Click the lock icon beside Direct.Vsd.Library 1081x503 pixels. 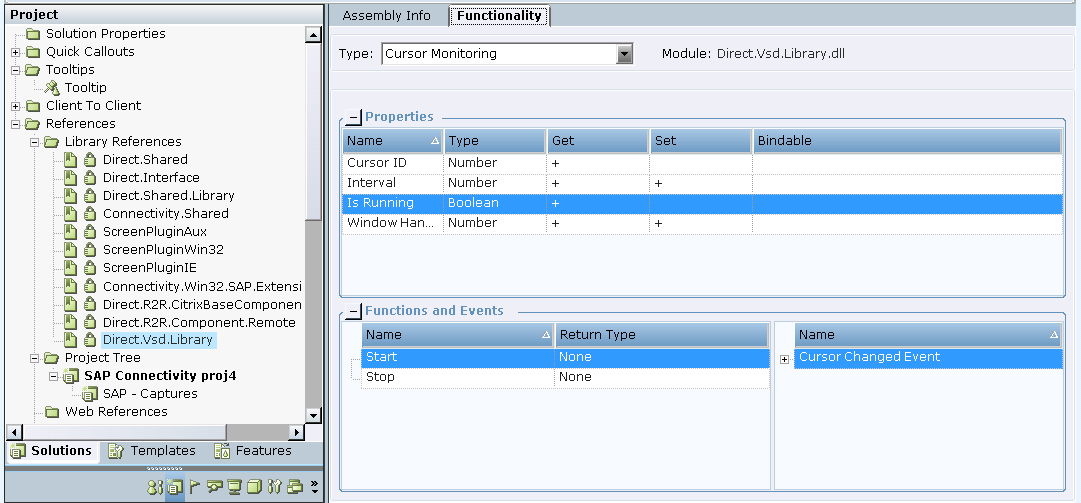click(90, 340)
